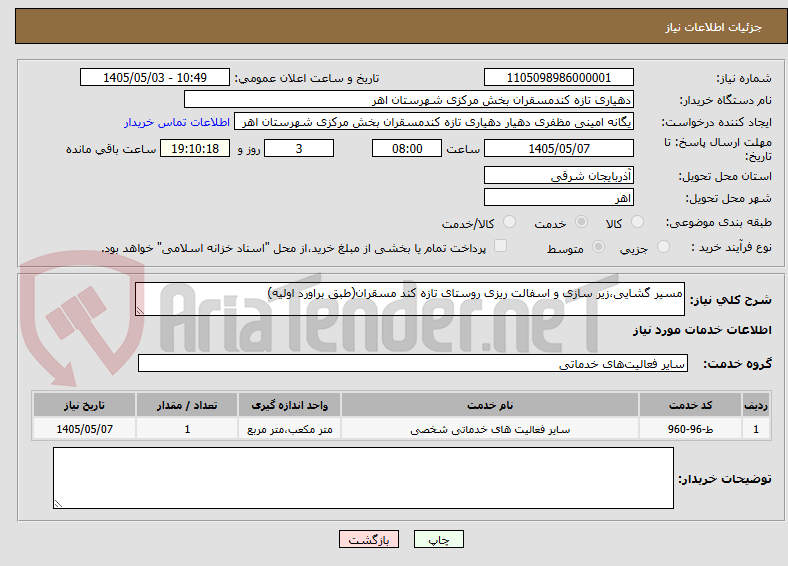Click the نام خدمت column header

point(489,405)
